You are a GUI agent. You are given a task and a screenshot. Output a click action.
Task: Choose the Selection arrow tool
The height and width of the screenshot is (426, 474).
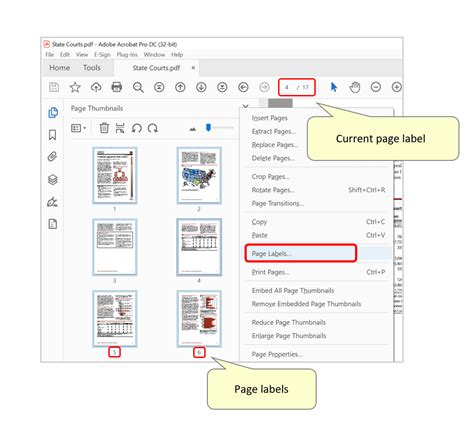pyautogui.click(x=334, y=87)
